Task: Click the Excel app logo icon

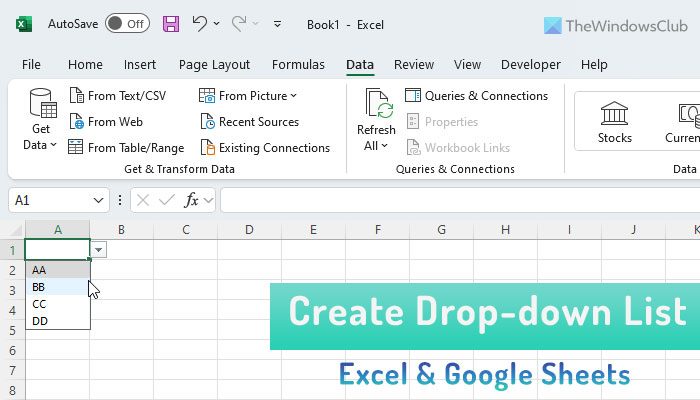Action: pos(24,24)
